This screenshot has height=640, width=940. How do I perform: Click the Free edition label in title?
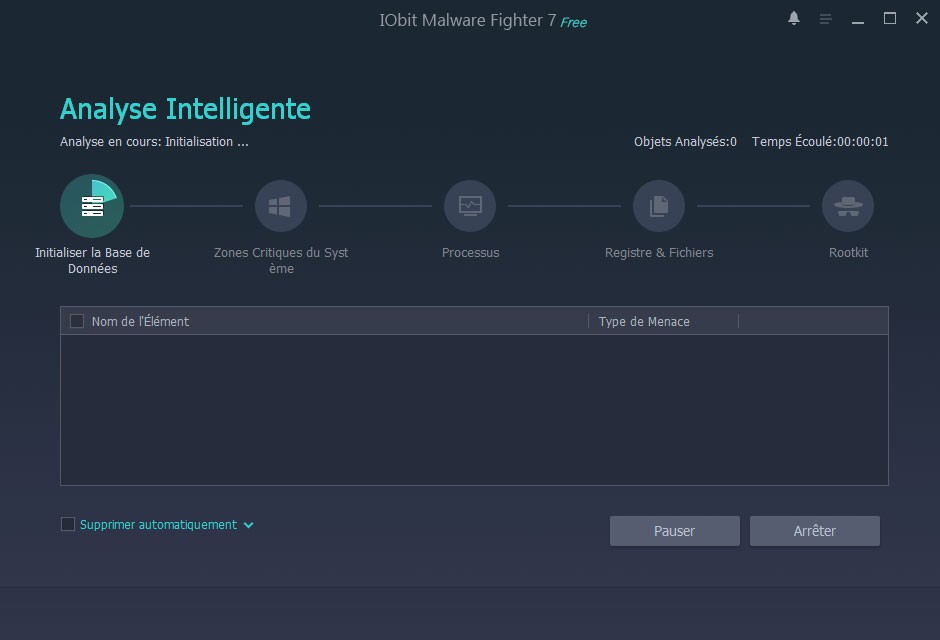pyautogui.click(x=574, y=22)
